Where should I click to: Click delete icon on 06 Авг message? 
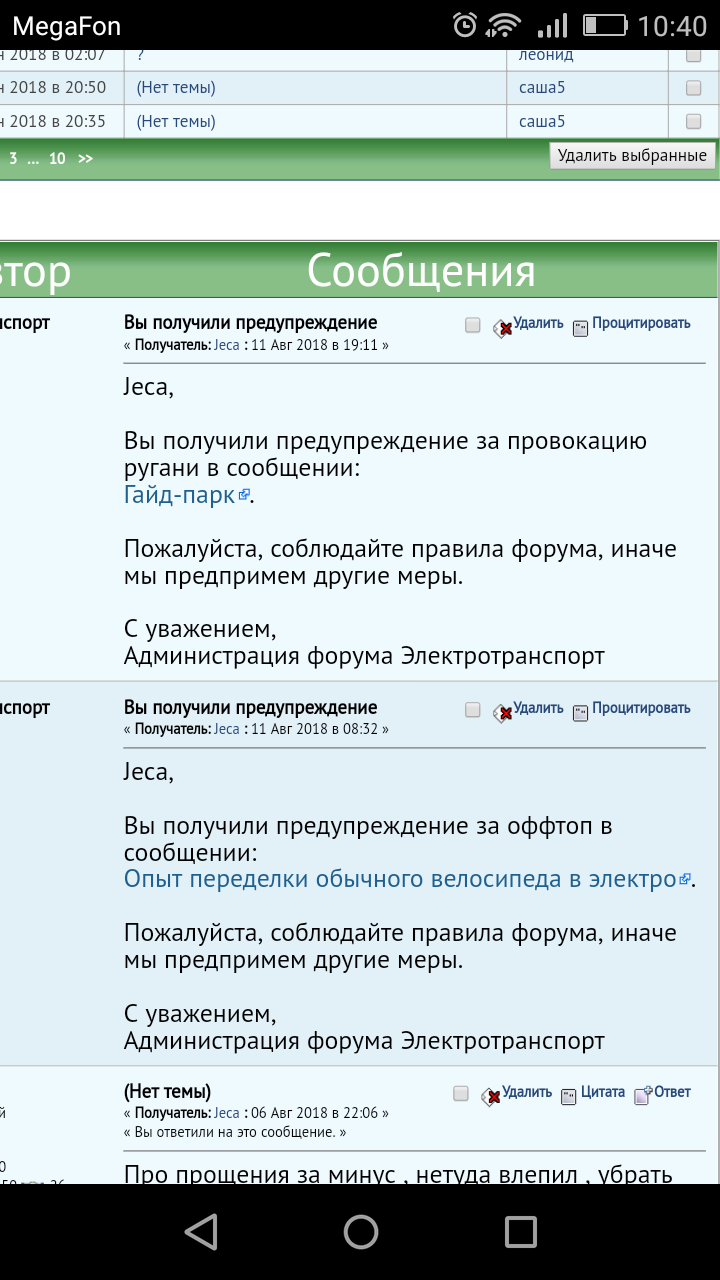coord(491,1095)
